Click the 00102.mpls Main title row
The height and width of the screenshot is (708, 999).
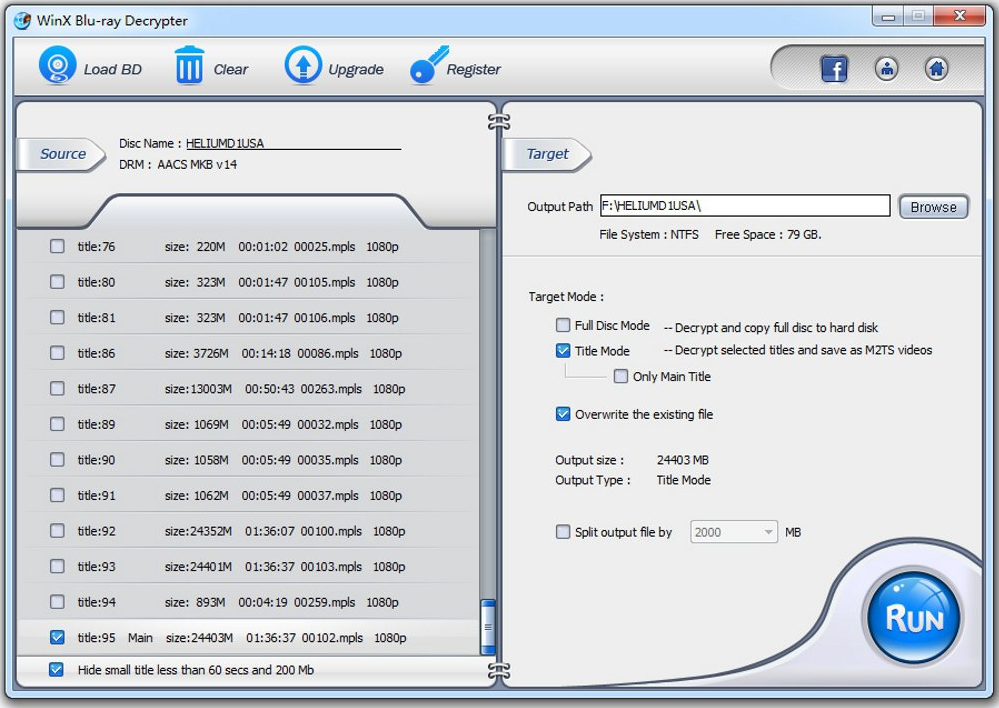(248, 637)
